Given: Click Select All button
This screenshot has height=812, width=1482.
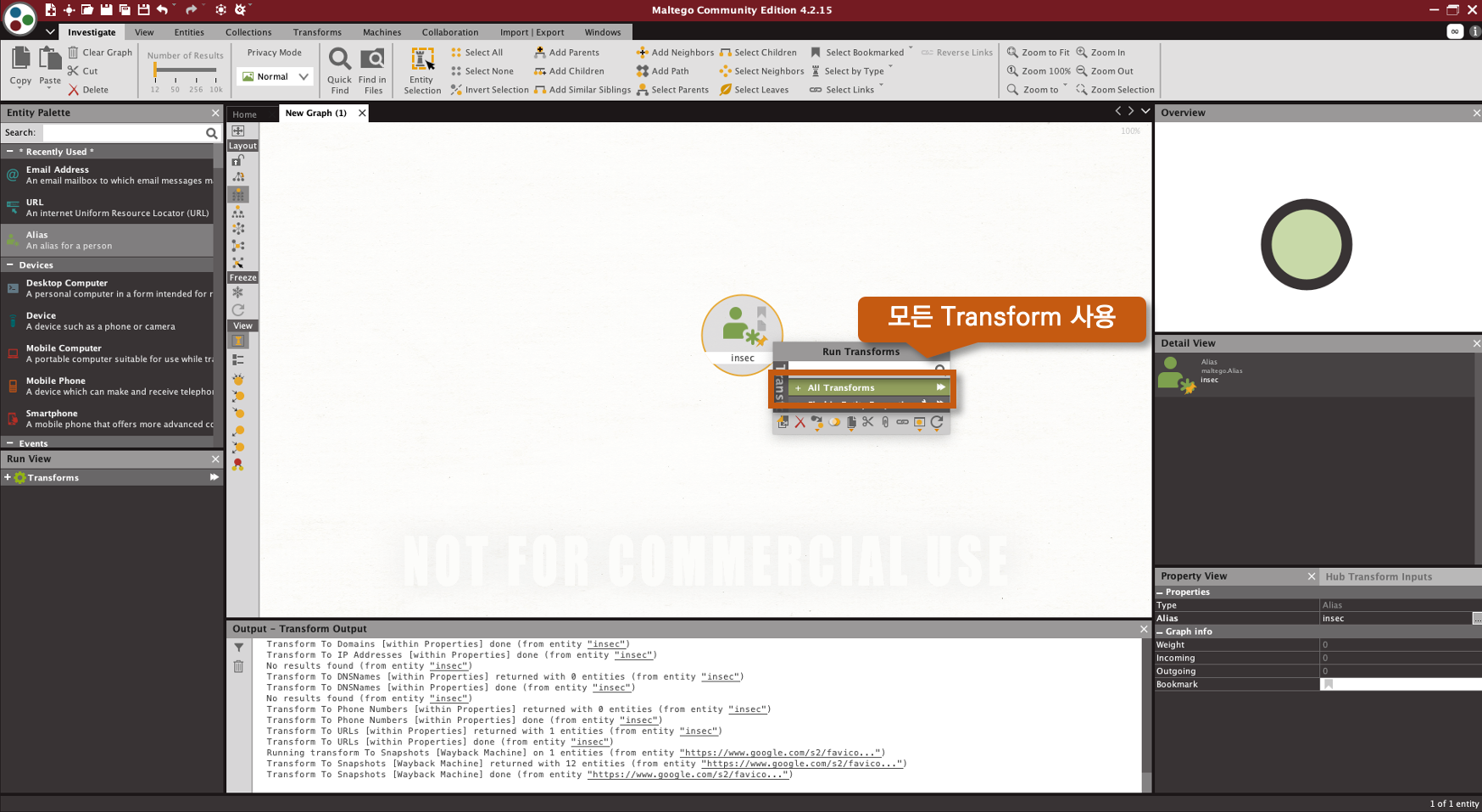Looking at the screenshot, I should [x=476, y=53].
